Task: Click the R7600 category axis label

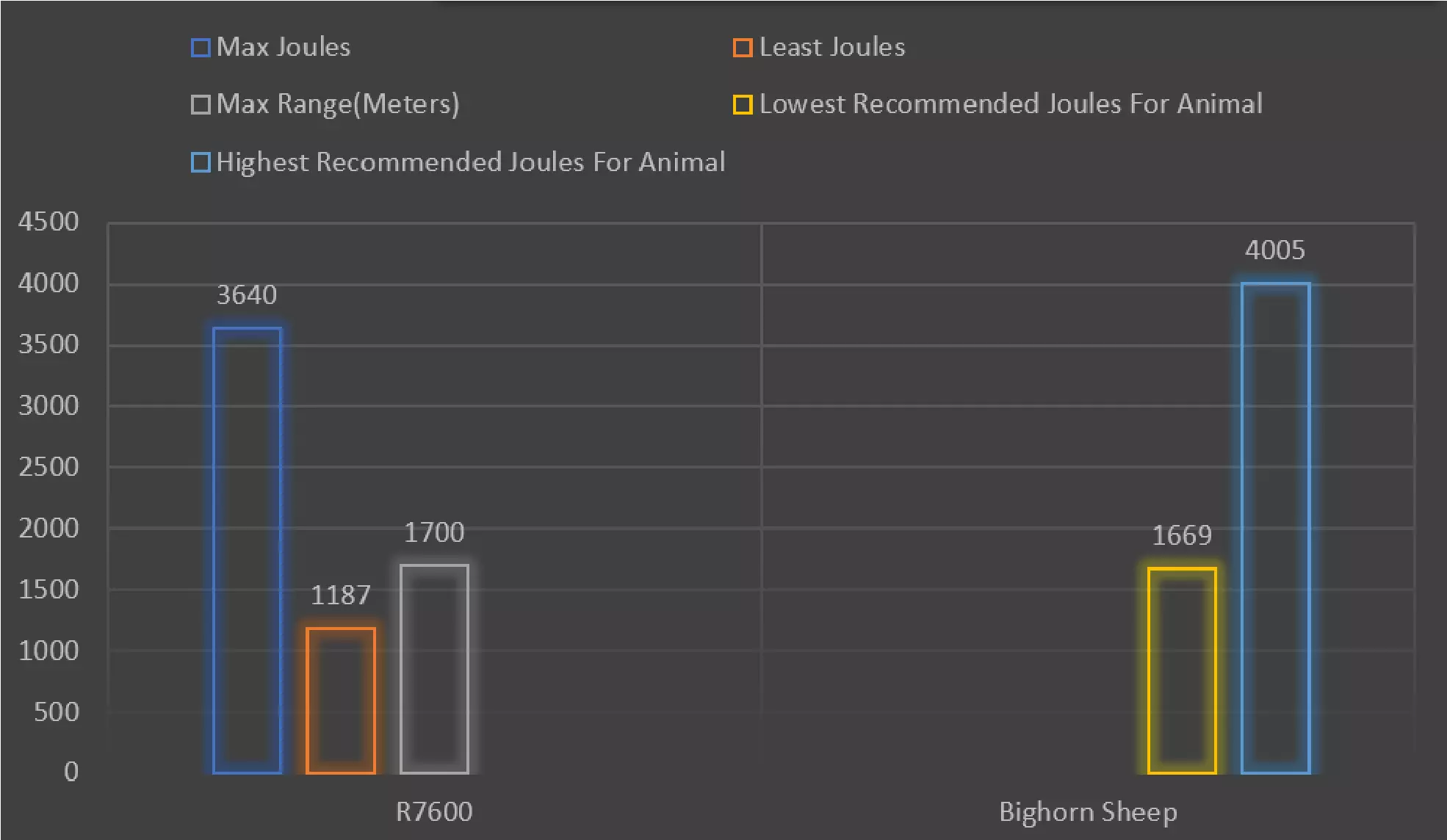Action: tap(434, 812)
